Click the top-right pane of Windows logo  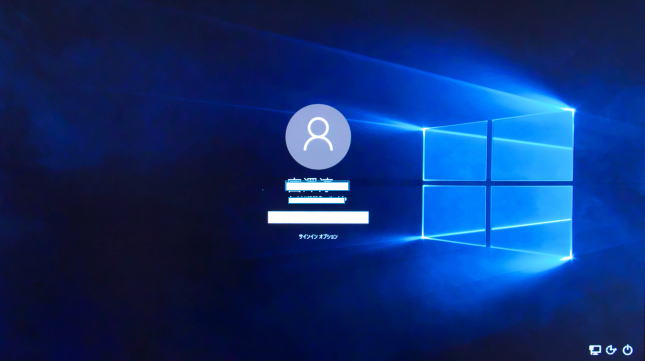tap(532, 146)
